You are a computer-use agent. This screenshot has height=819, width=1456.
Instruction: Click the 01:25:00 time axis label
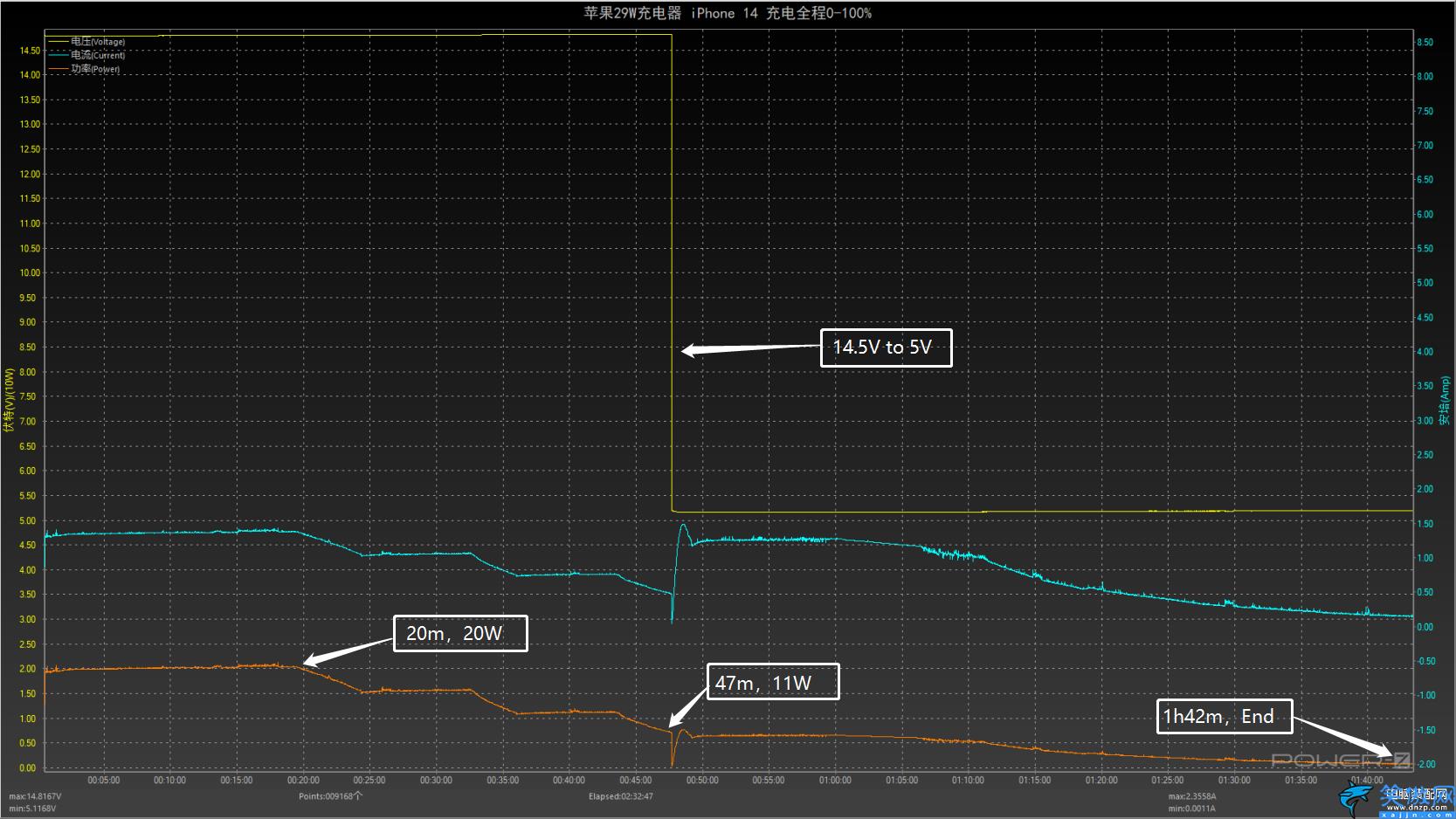pos(1168,781)
